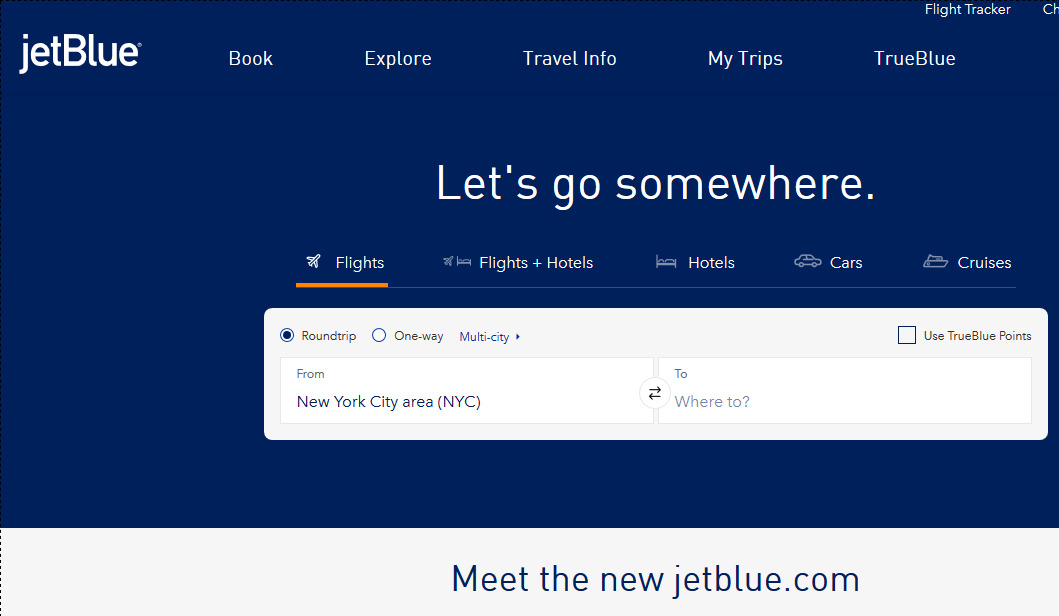Select the One-way radio button

[x=379, y=336]
